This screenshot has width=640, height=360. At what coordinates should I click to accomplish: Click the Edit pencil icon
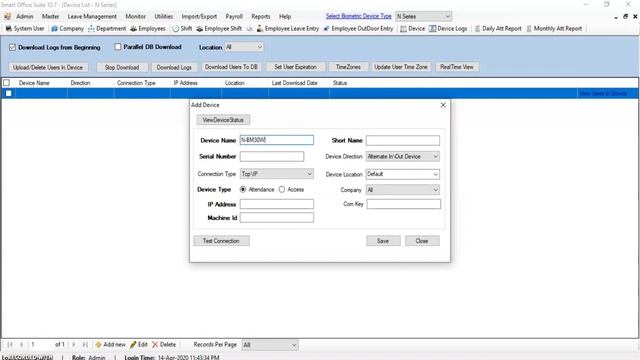[x=133, y=344]
